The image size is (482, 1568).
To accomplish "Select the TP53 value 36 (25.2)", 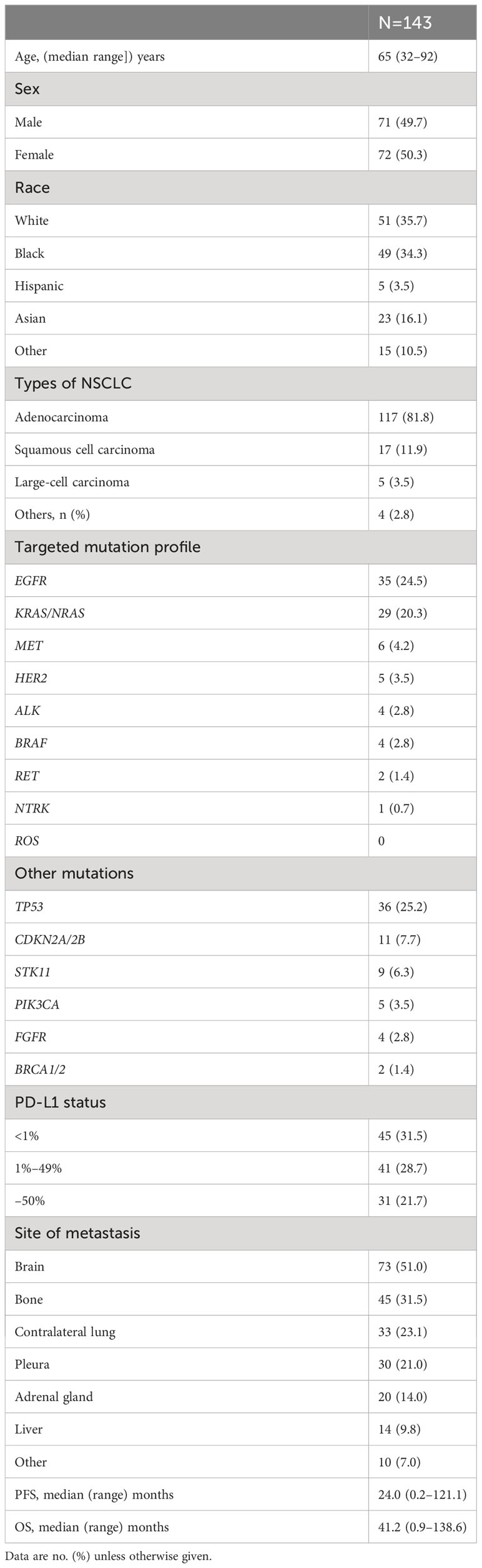I will (x=402, y=907).
